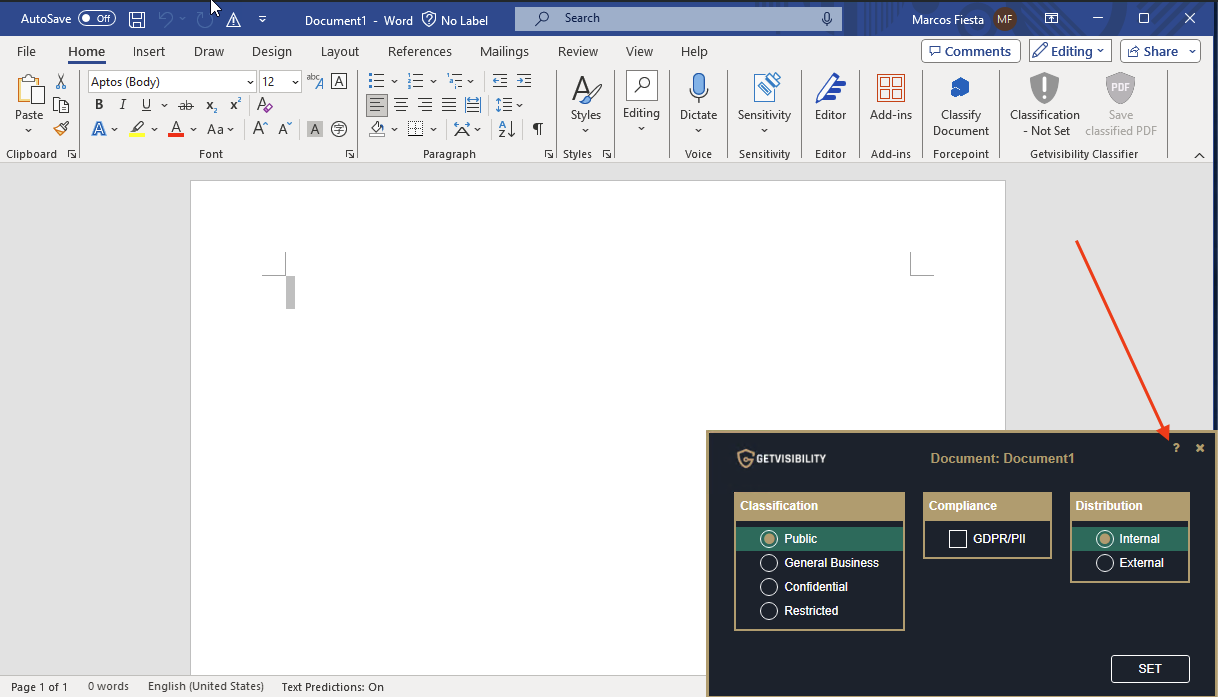Switch to the Layout tab

340,51
